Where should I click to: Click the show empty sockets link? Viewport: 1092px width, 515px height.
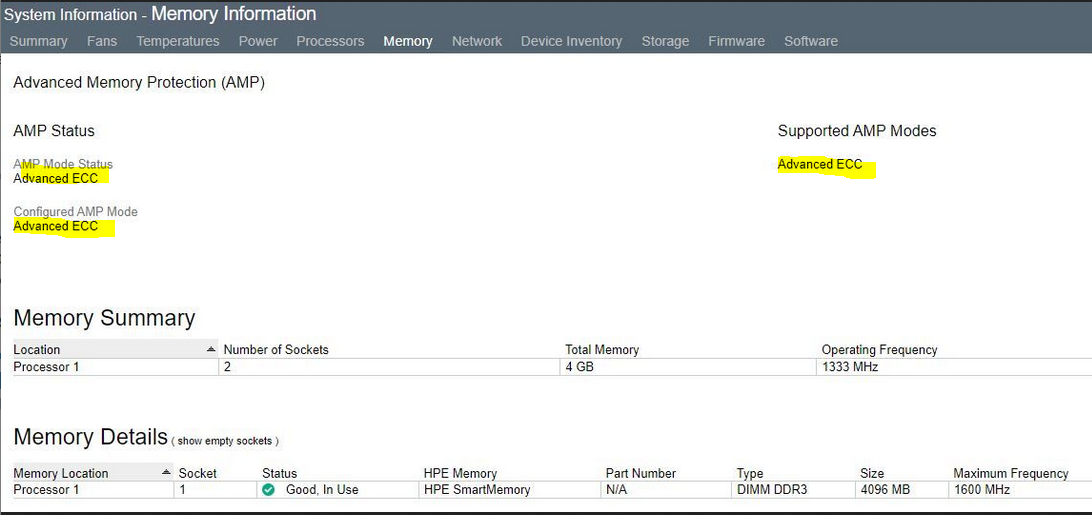226,441
